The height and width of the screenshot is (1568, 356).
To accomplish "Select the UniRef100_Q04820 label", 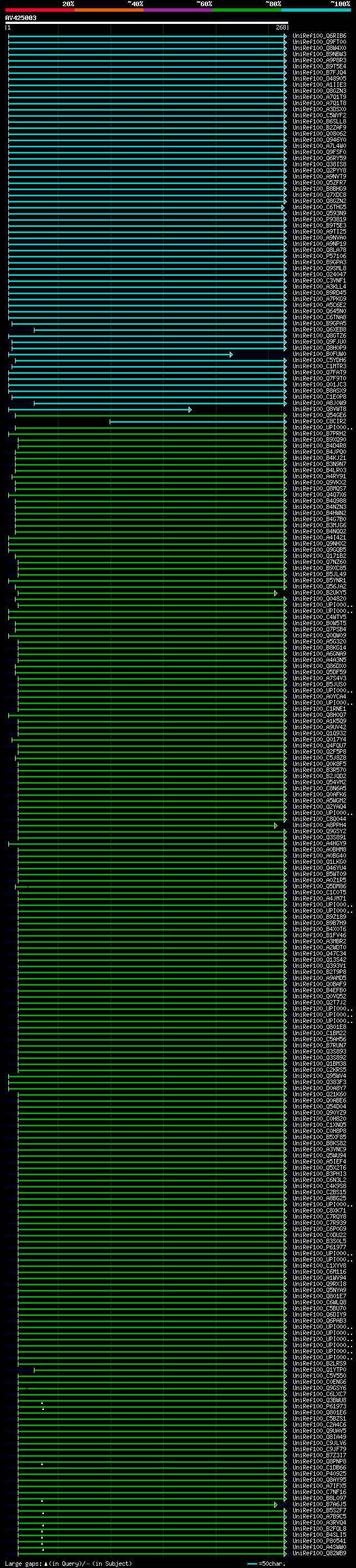I will pyautogui.click(x=319, y=600).
